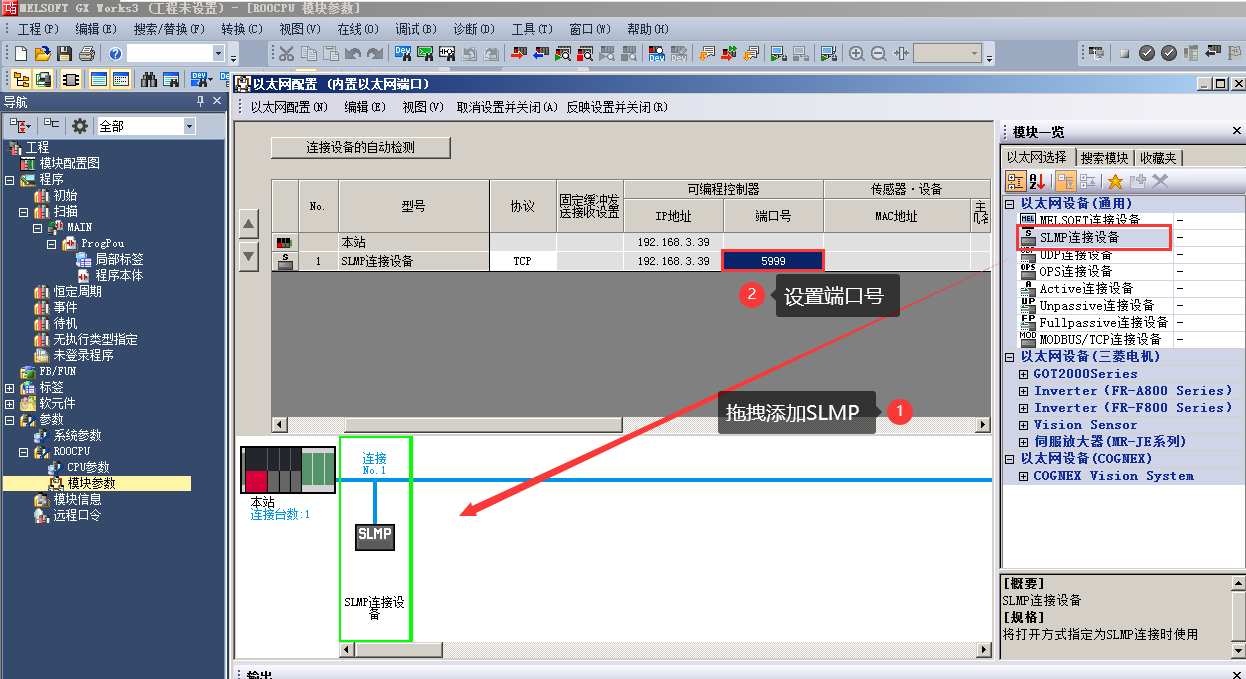Switch to the 搜索模块 tab
Screen dimensions: 1246x679
point(1104,158)
